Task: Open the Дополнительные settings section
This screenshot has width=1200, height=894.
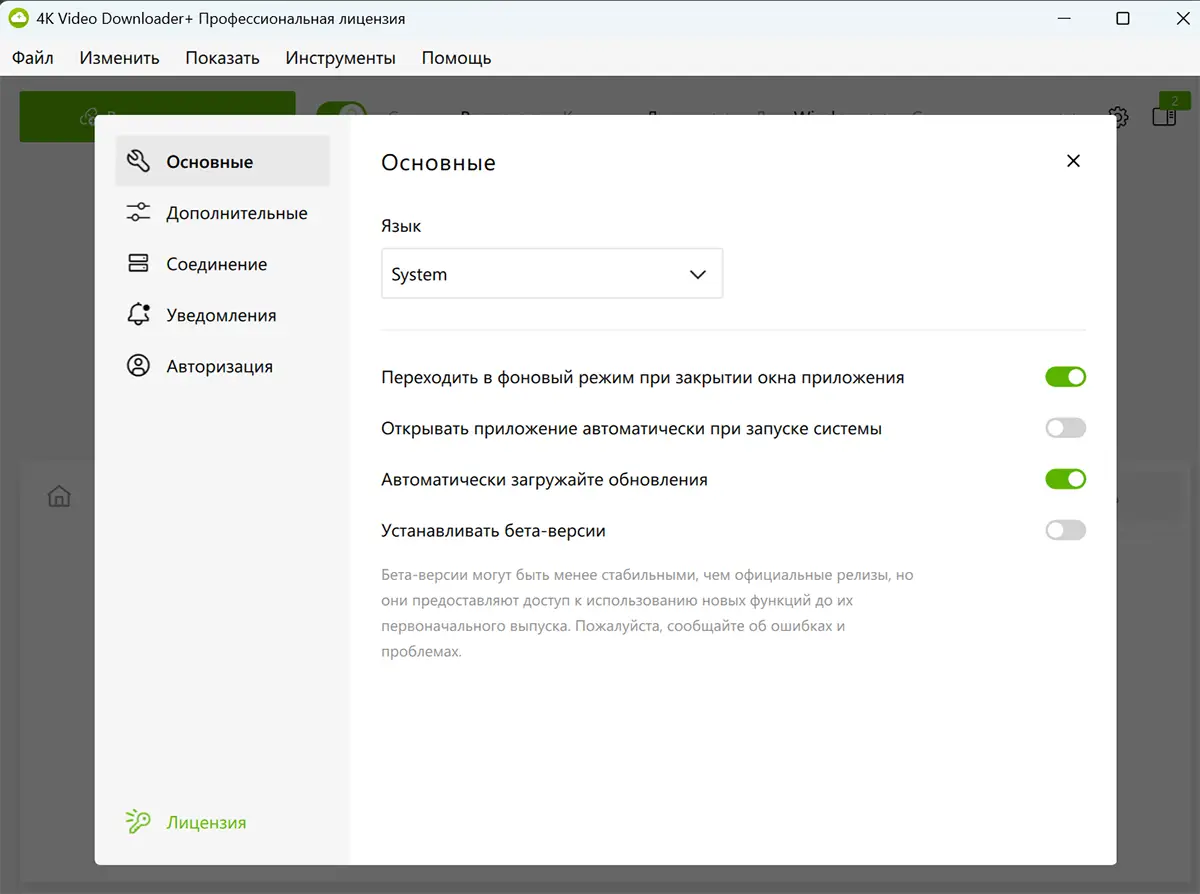Action: click(x=222, y=213)
